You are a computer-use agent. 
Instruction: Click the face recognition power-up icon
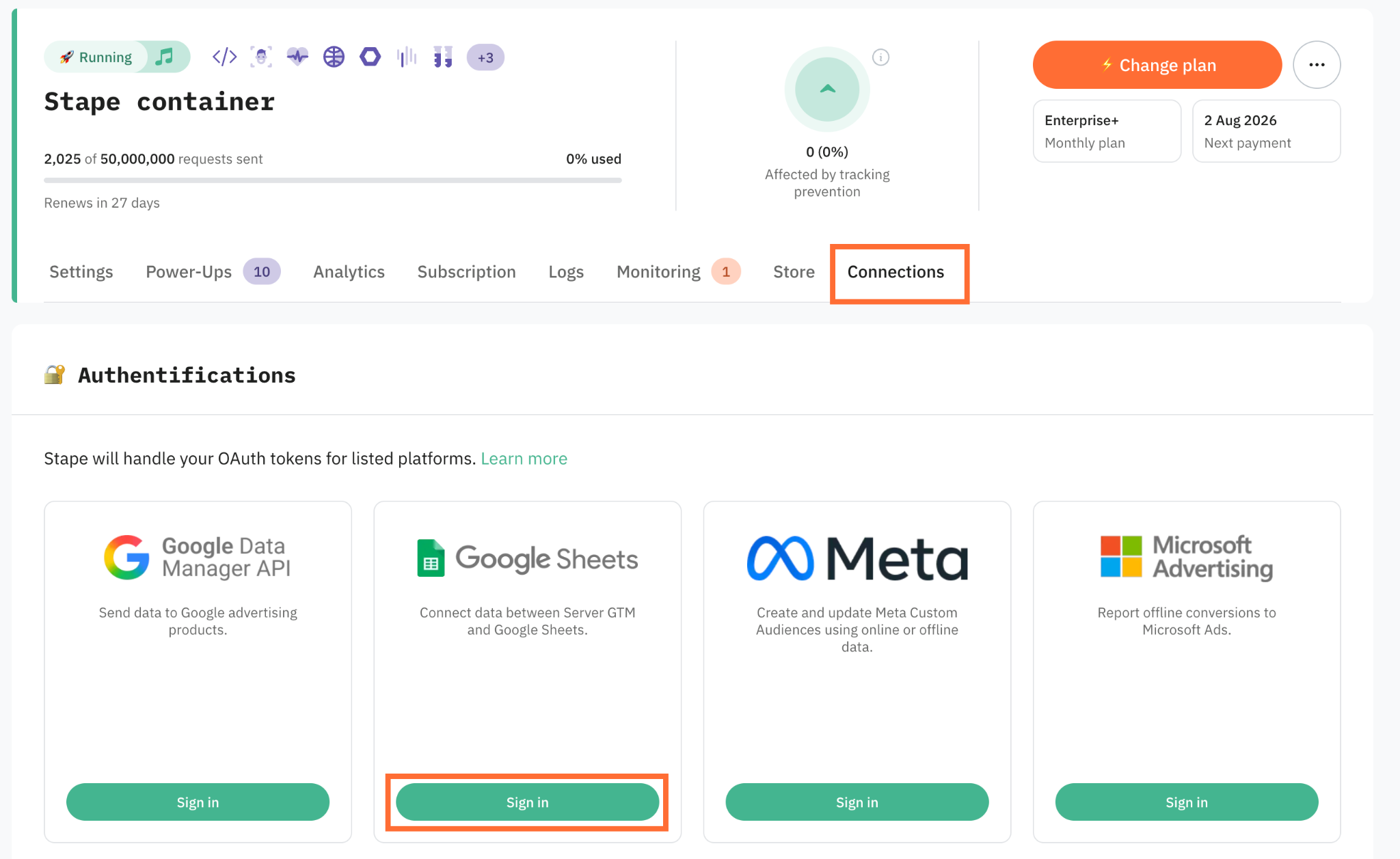click(x=261, y=57)
